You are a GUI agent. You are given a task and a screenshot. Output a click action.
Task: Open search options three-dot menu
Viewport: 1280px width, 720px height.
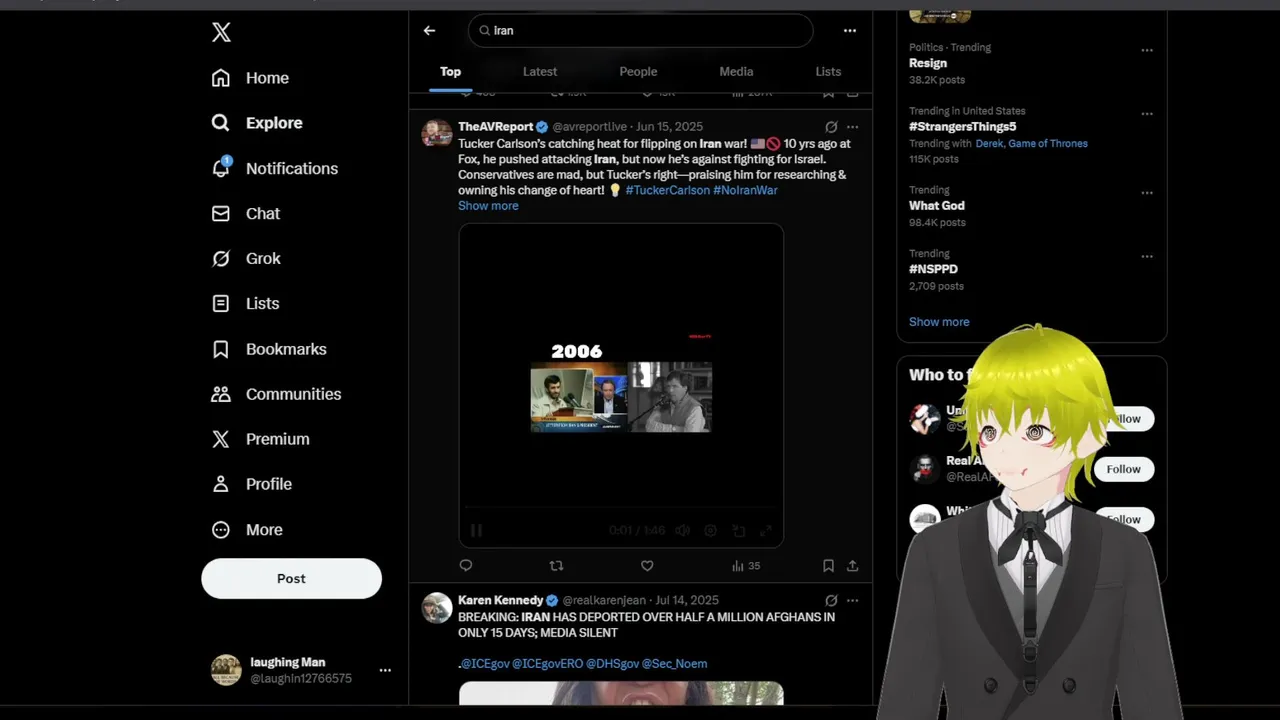(849, 31)
